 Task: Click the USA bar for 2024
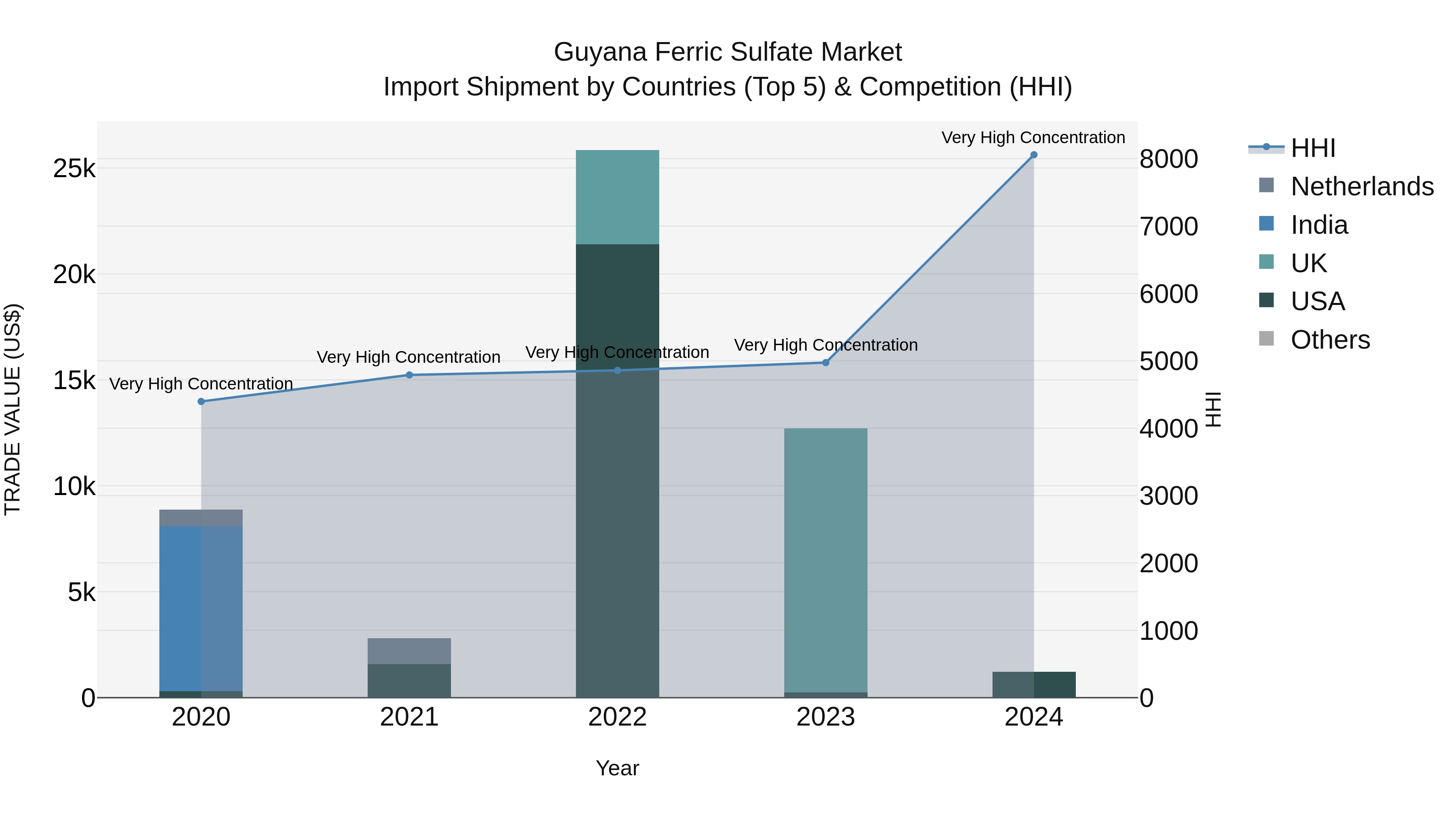(x=1034, y=684)
